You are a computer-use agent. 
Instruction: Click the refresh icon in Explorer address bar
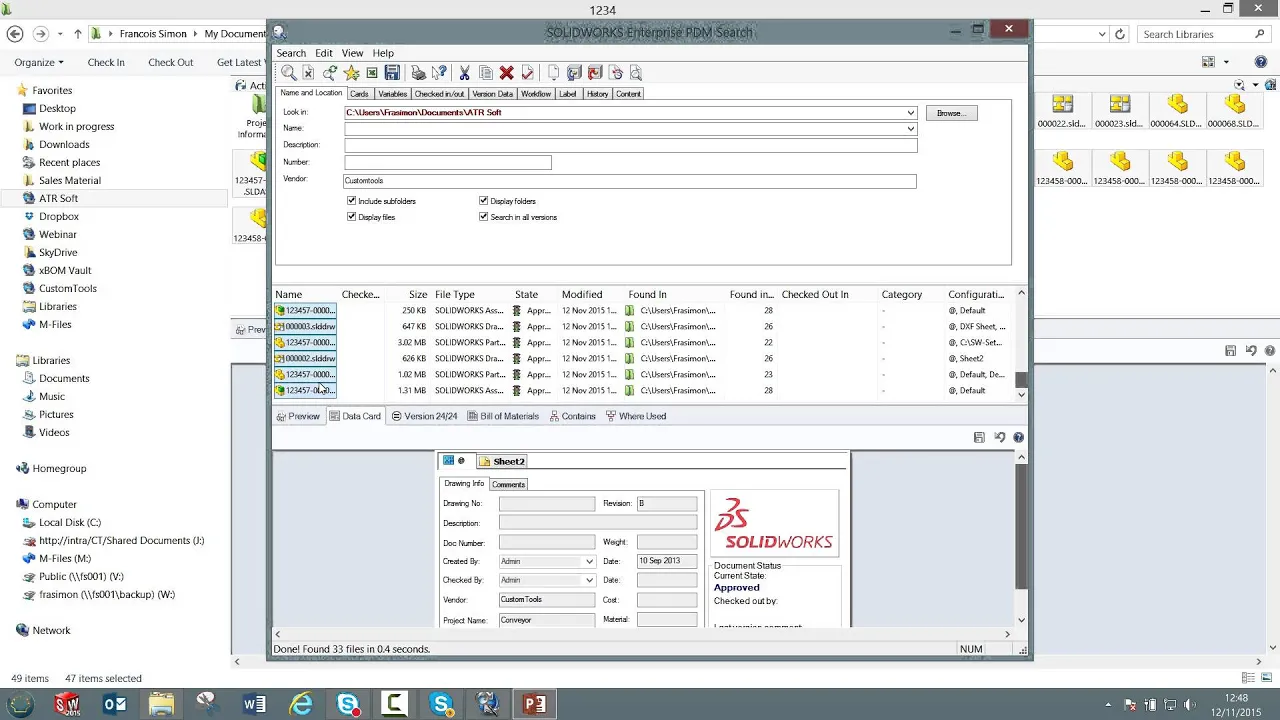(1121, 34)
